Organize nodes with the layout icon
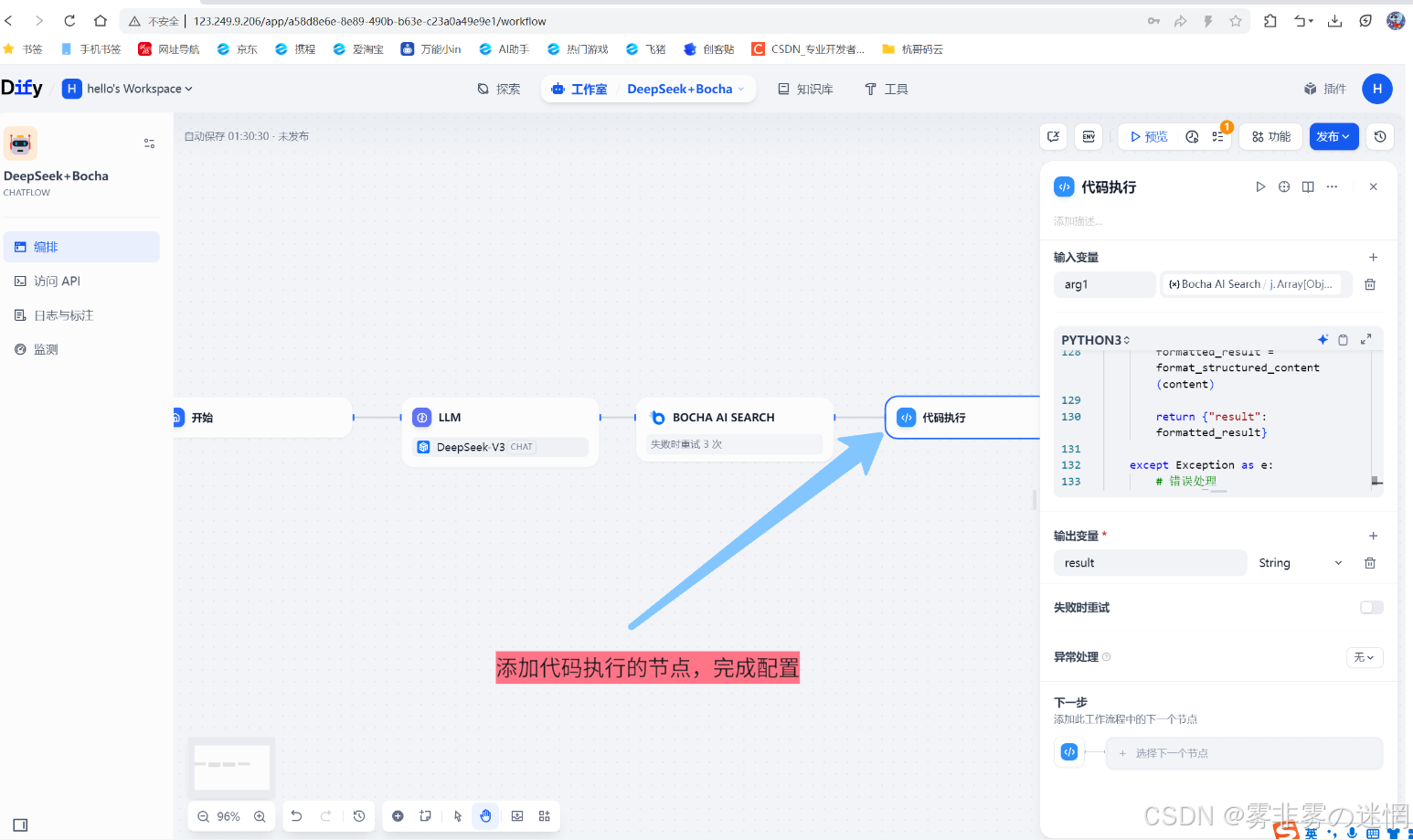This screenshot has width=1413, height=840. pos(545,816)
